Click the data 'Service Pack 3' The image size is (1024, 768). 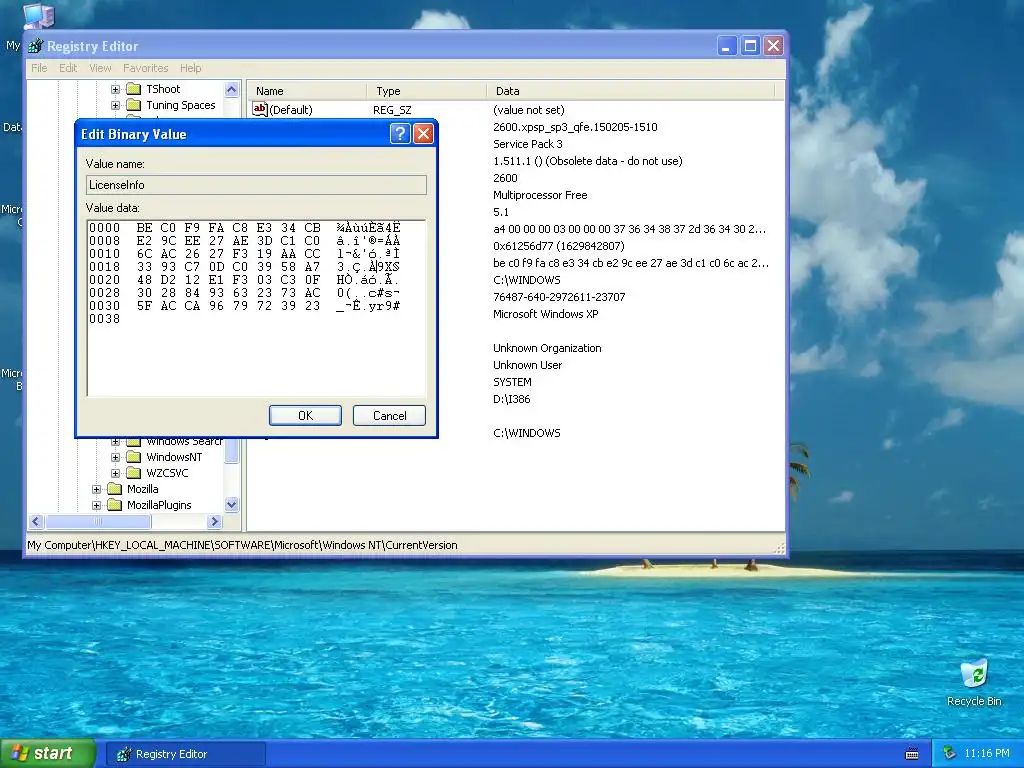[x=528, y=144]
